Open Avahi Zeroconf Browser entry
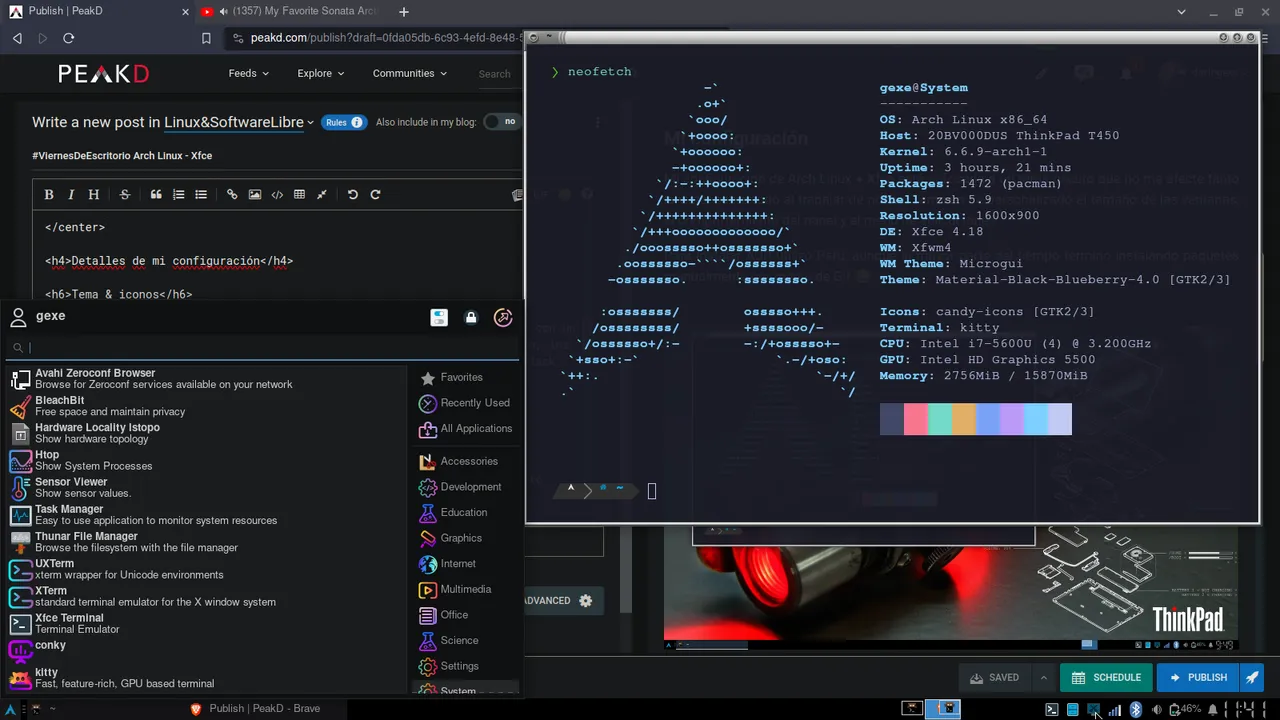 205,378
